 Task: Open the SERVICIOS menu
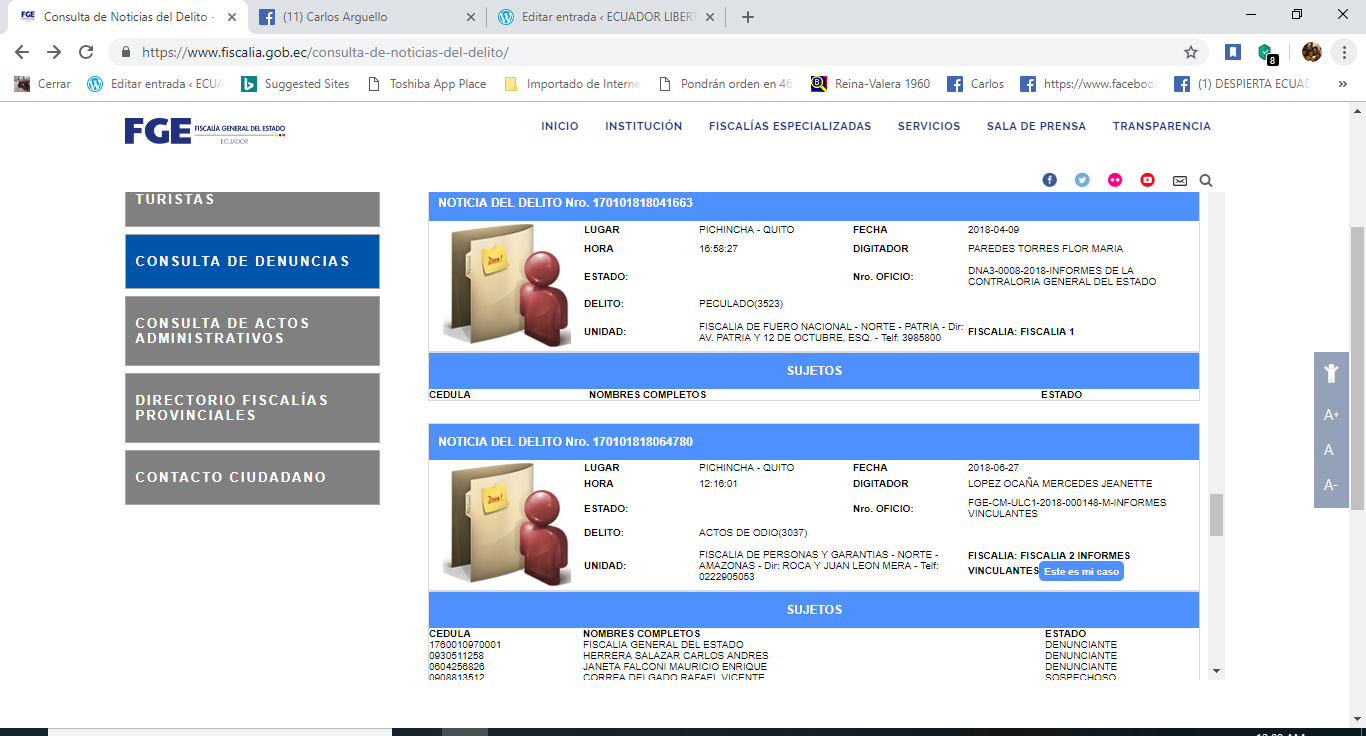click(928, 126)
